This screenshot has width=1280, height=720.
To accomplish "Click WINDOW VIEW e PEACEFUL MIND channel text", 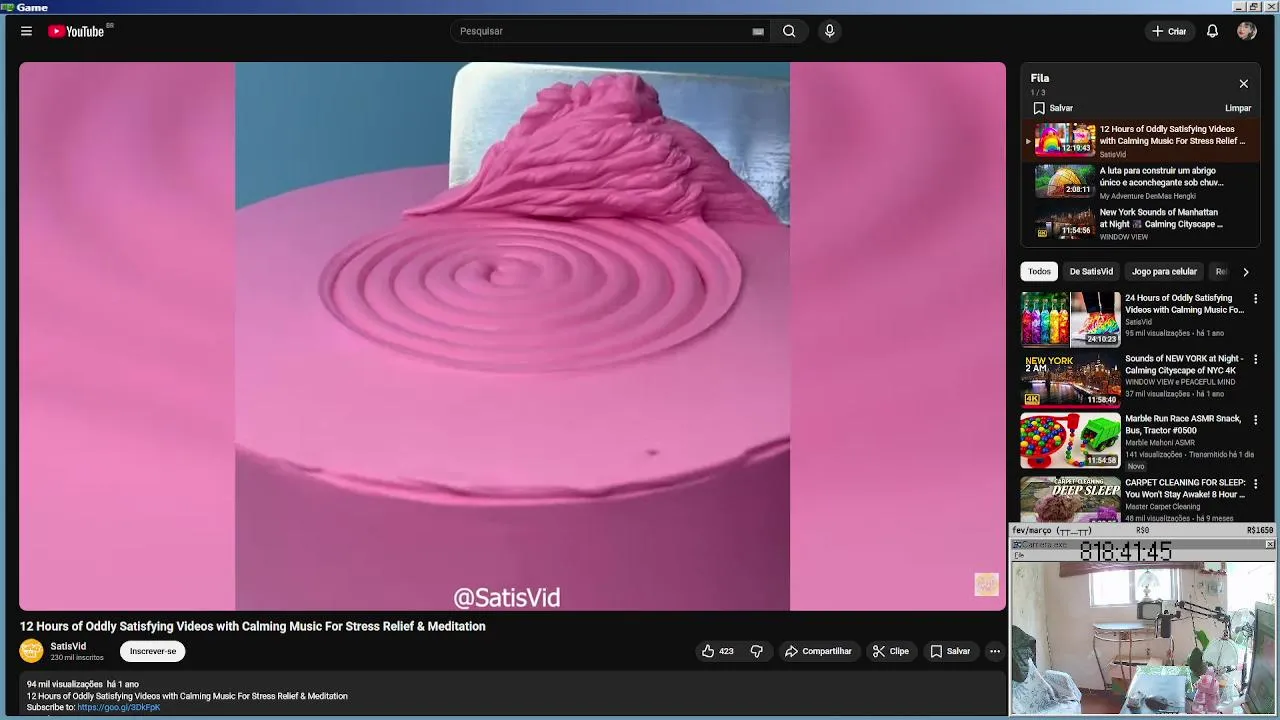I will pyautogui.click(x=1180, y=382).
